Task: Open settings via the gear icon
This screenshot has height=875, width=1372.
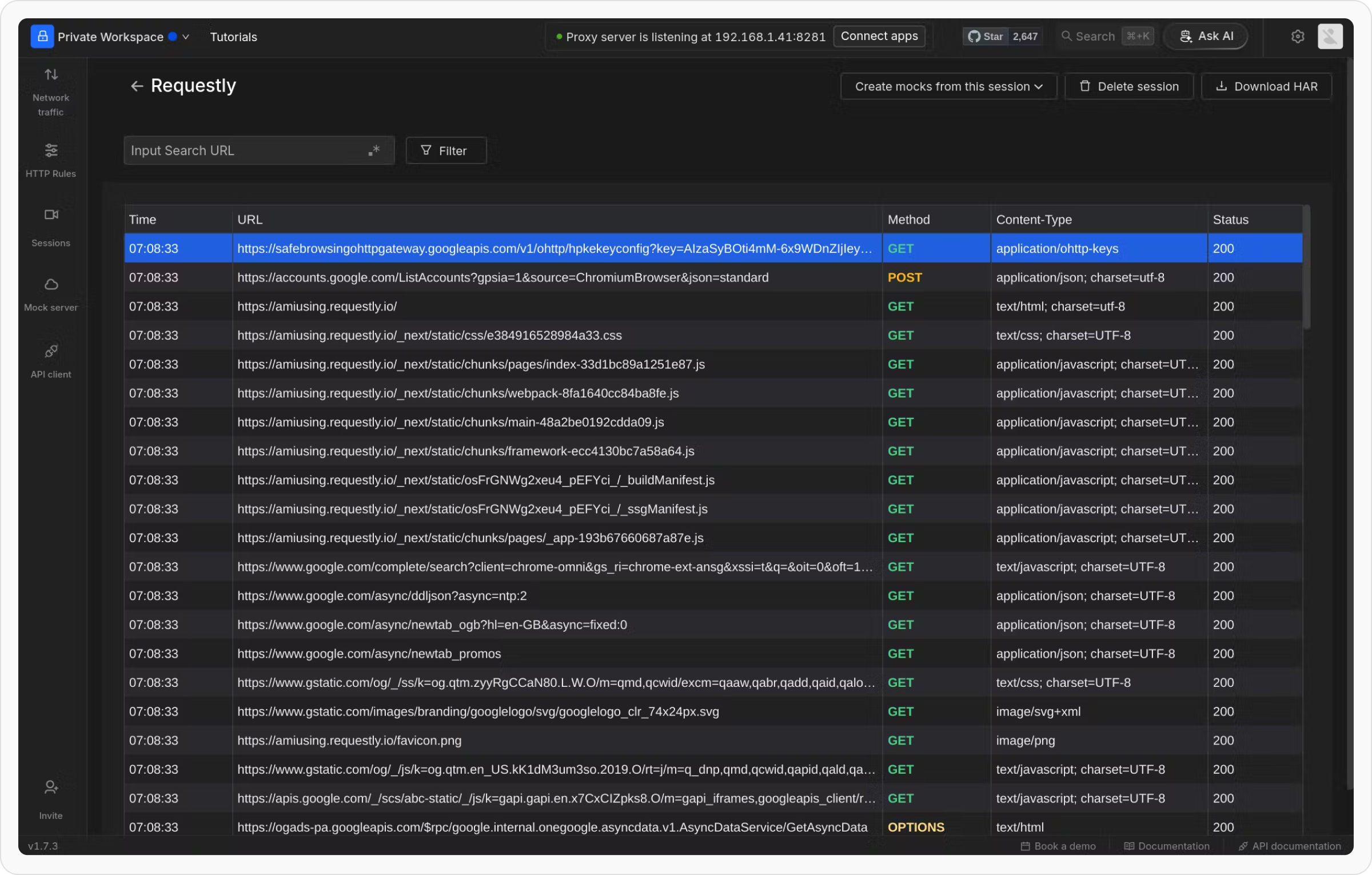Action: click(x=1297, y=37)
